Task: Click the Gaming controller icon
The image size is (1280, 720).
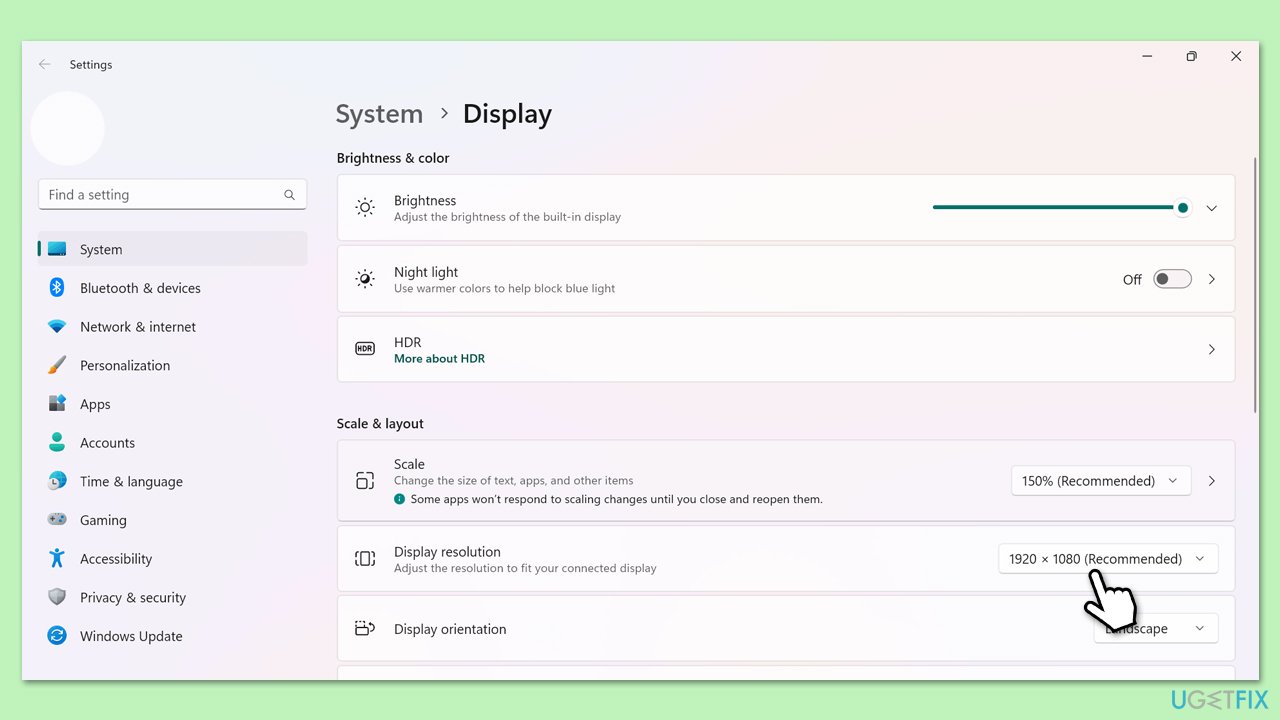Action: pyautogui.click(x=57, y=520)
